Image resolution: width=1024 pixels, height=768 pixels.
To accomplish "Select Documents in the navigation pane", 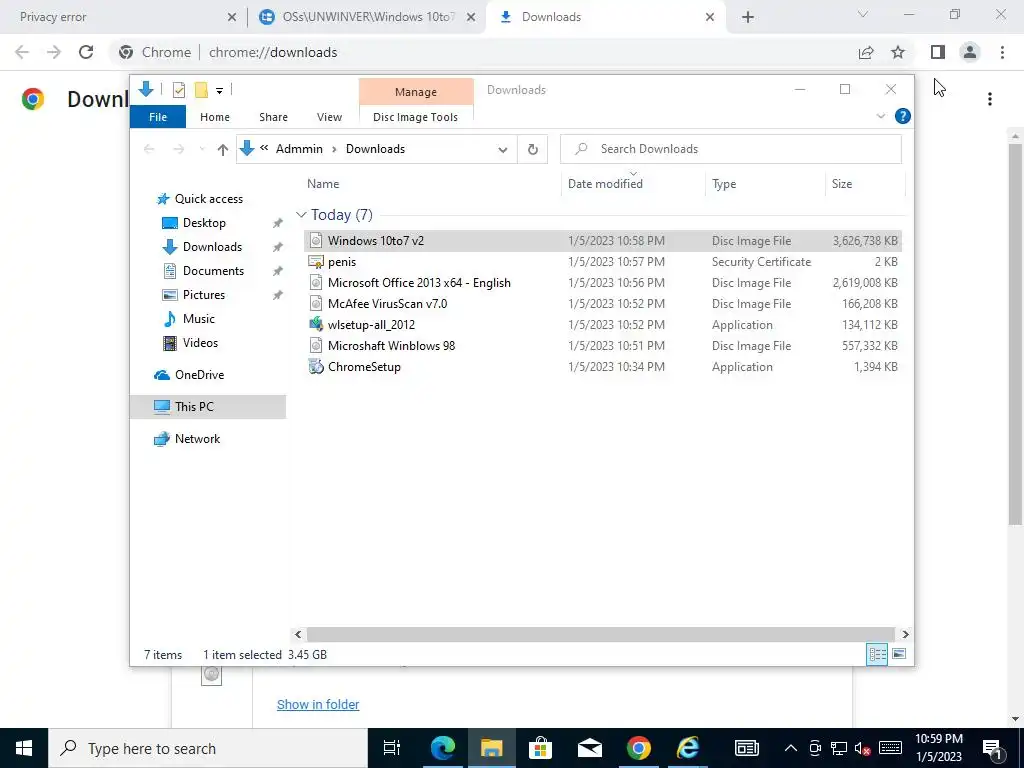I will coord(213,270).
